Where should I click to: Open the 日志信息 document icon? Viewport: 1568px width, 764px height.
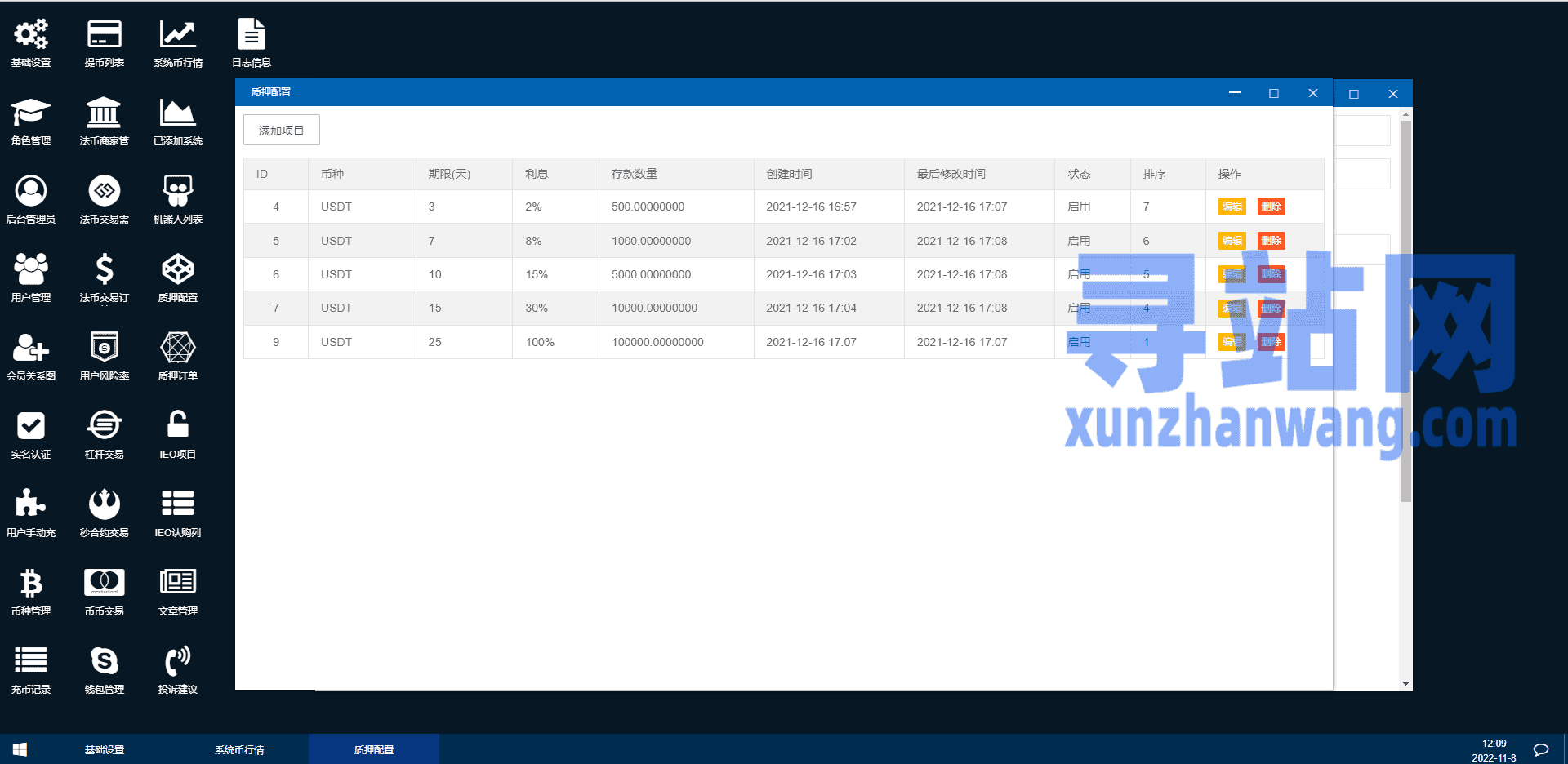tap(251, 35)
